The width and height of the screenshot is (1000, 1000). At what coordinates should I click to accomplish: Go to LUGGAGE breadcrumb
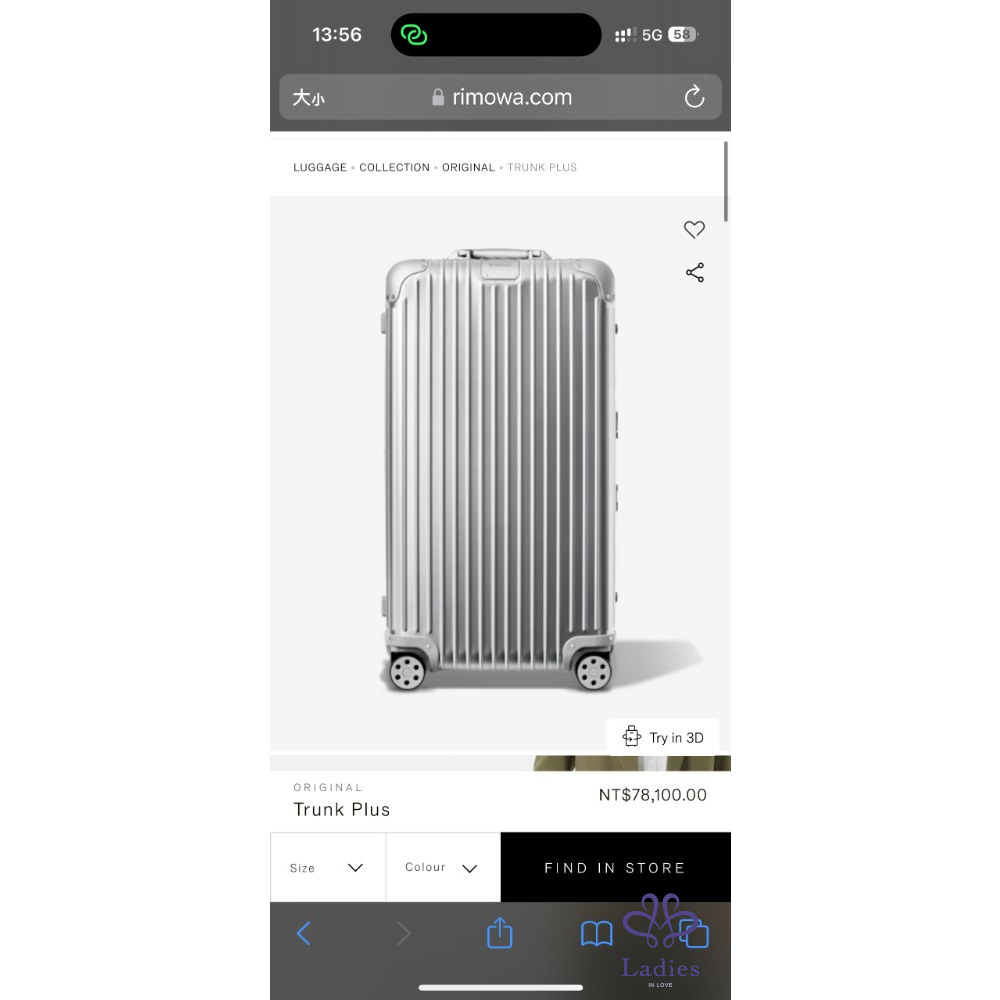320,167
